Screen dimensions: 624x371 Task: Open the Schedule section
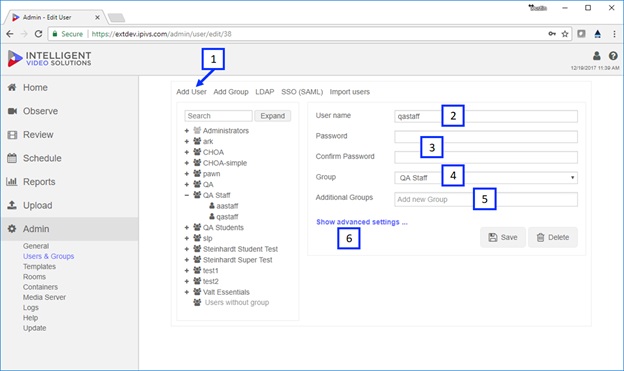tap(42, 158)
